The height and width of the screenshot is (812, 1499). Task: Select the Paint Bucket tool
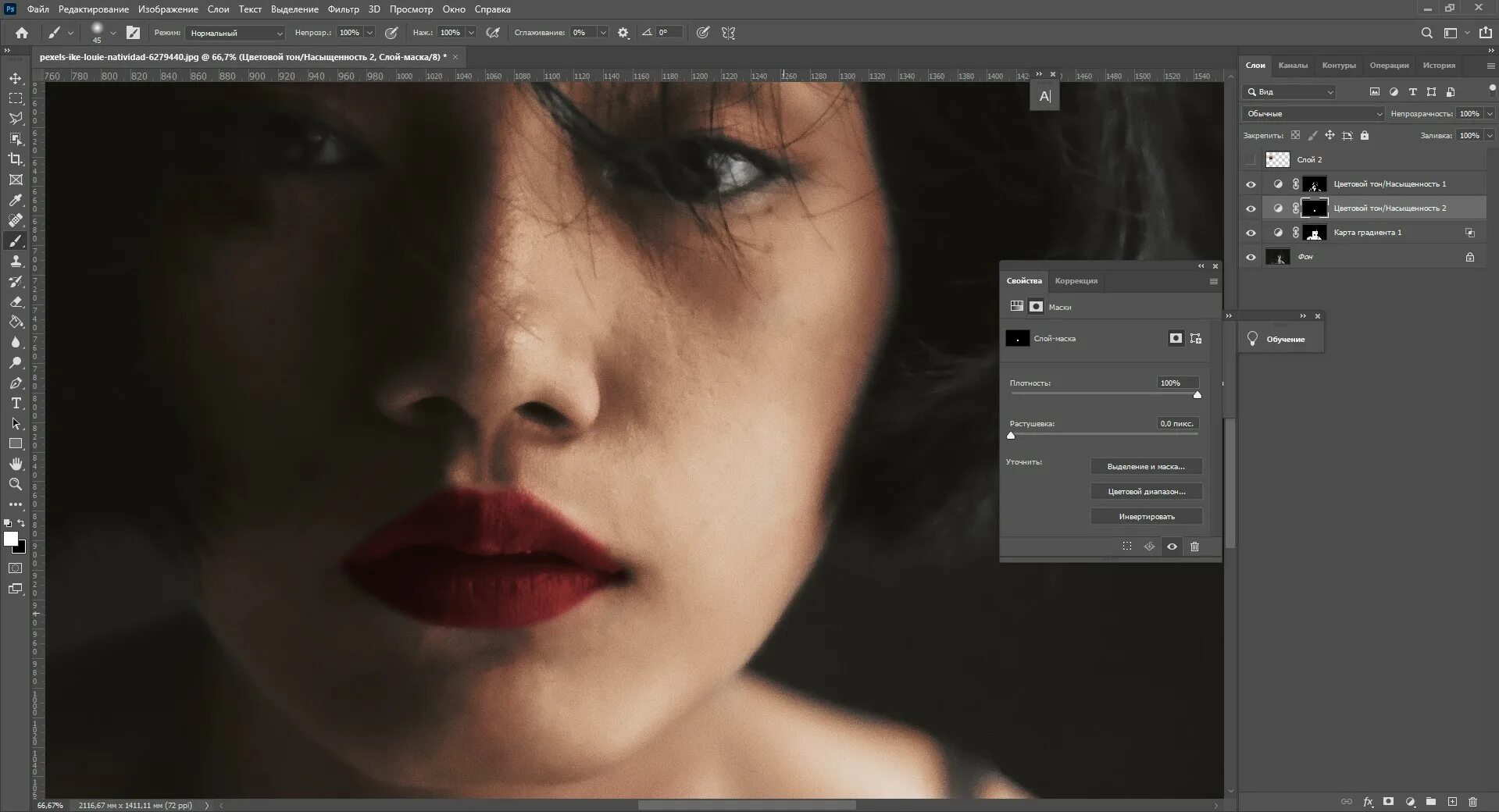click(16, 322)
